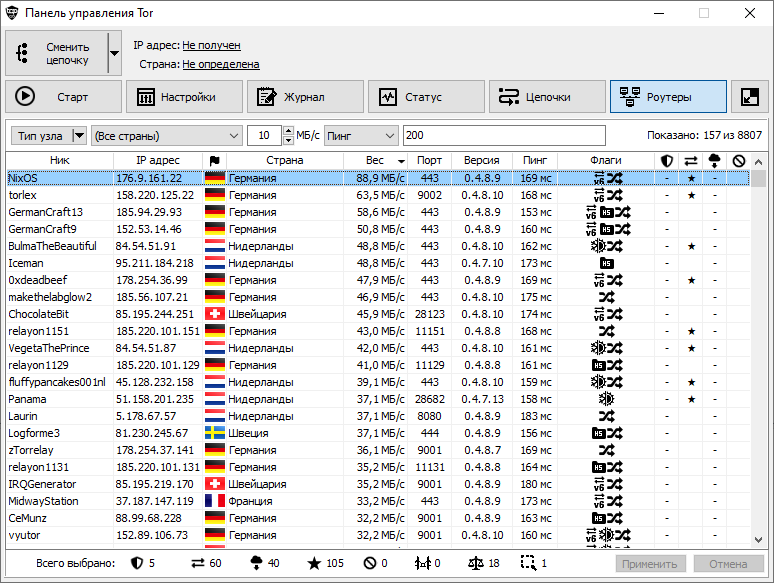Select the Роутеры tab

(668, 97)
